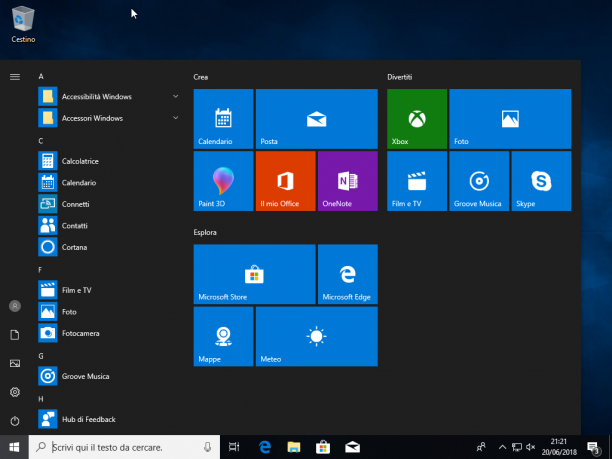This screenshot has height=459, width=612.
Task: Launch the Paint 3D tile
Action: pyautogui.click(x=223, y=181)
